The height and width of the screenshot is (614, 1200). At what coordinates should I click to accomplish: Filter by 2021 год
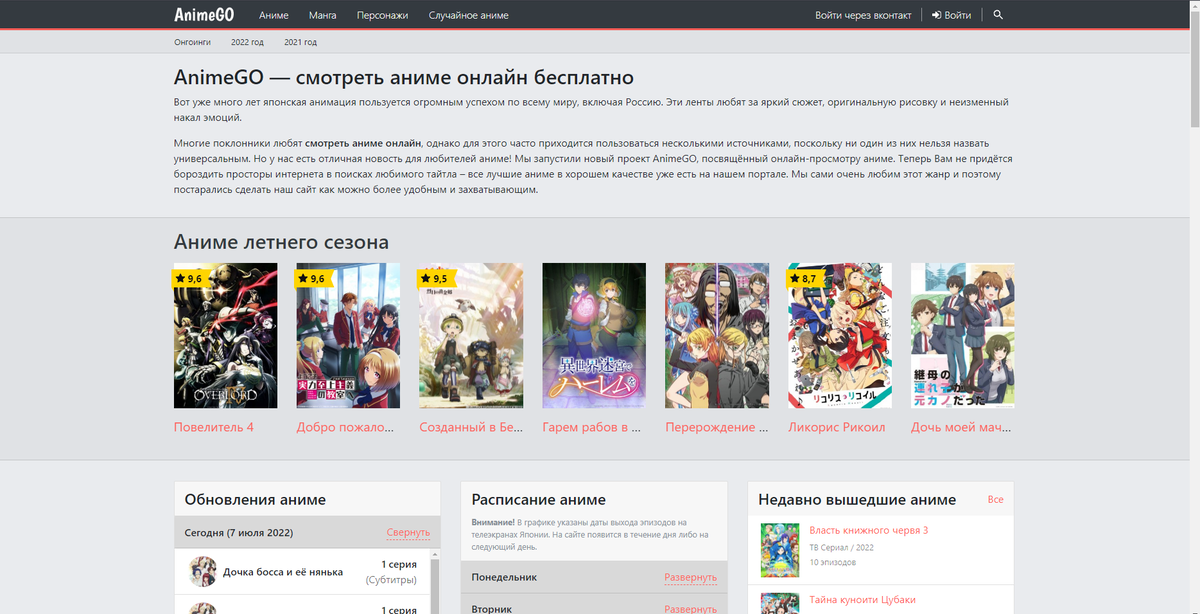click(x=300, y=42)
